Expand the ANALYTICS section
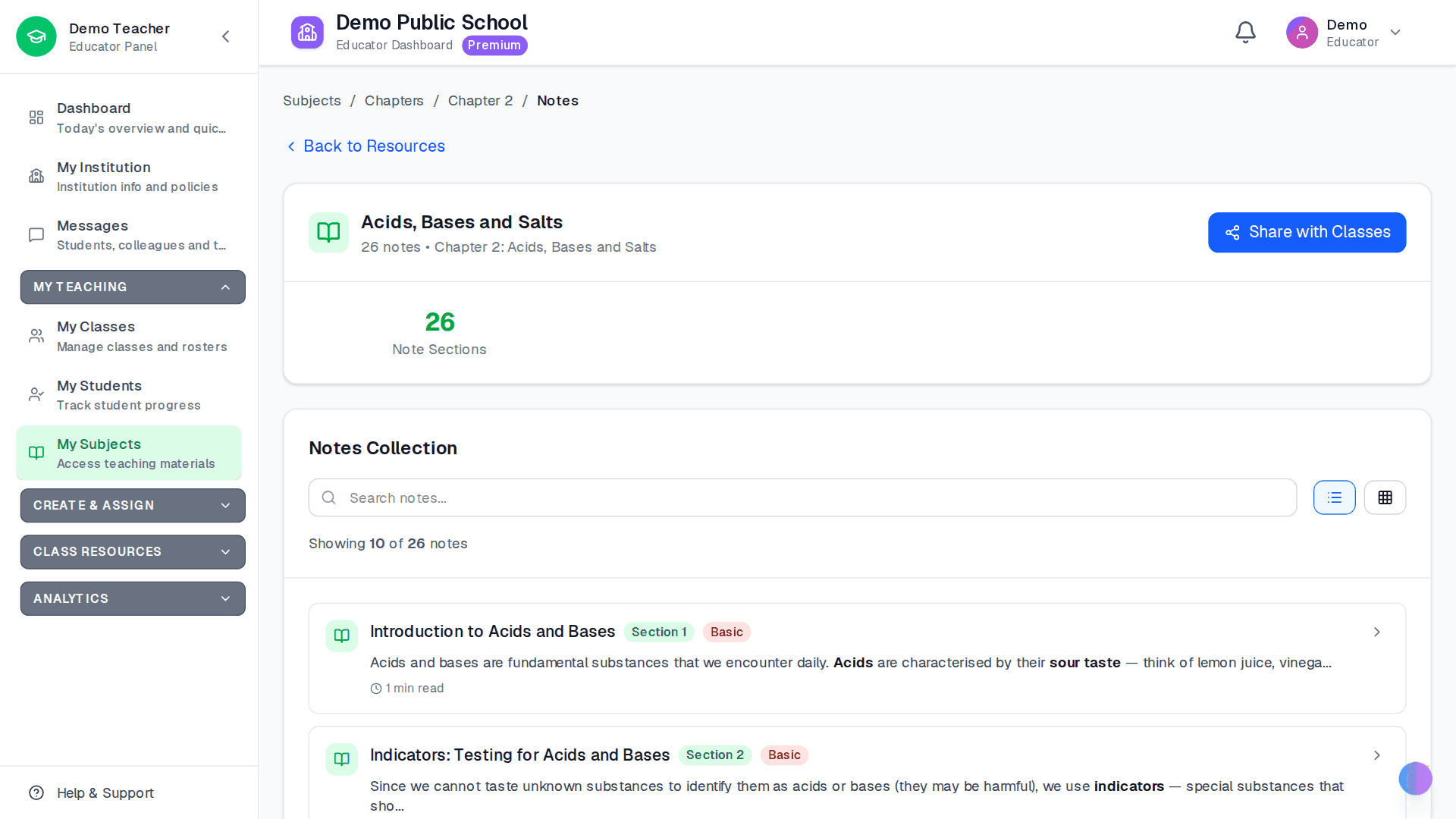 [133, 598]
